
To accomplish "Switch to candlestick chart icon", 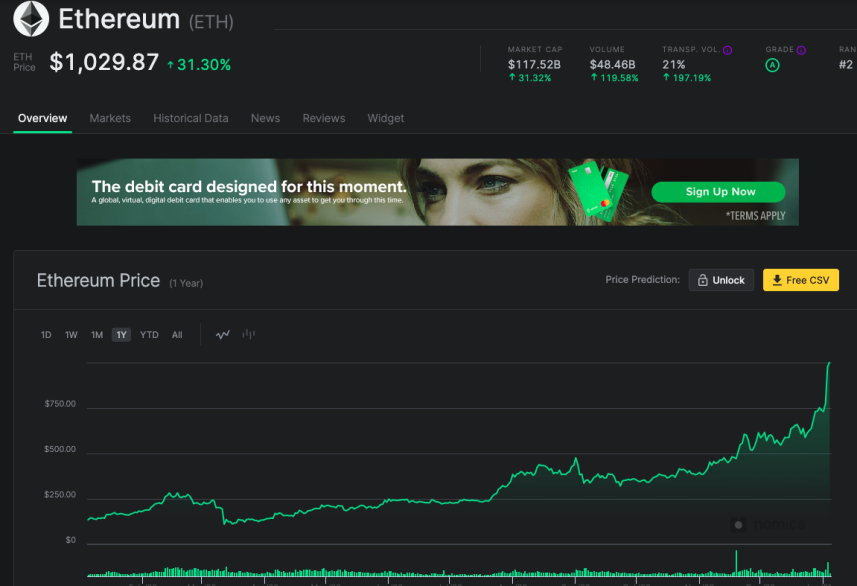I will point(249,334).
